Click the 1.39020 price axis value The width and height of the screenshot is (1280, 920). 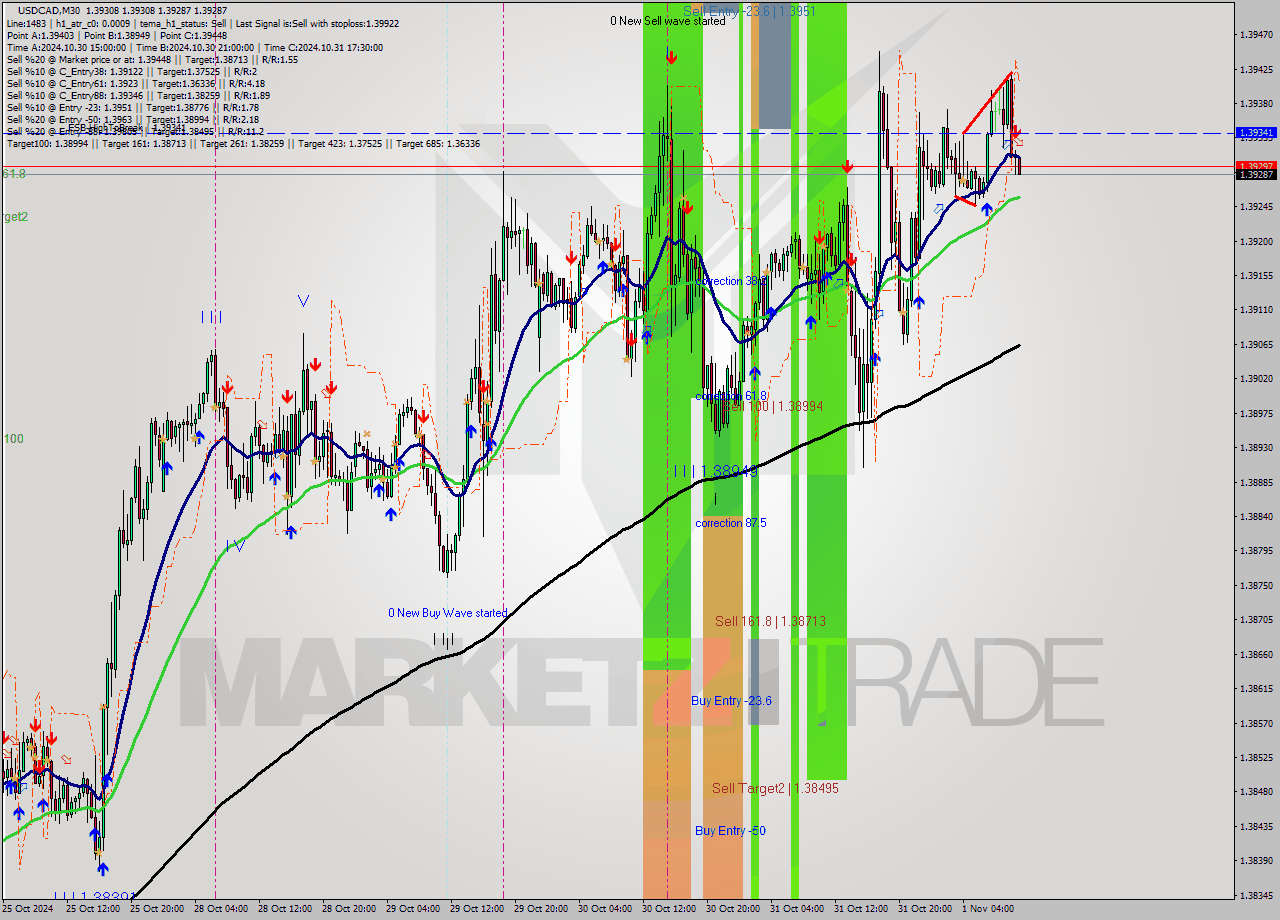click(1256, 378)
